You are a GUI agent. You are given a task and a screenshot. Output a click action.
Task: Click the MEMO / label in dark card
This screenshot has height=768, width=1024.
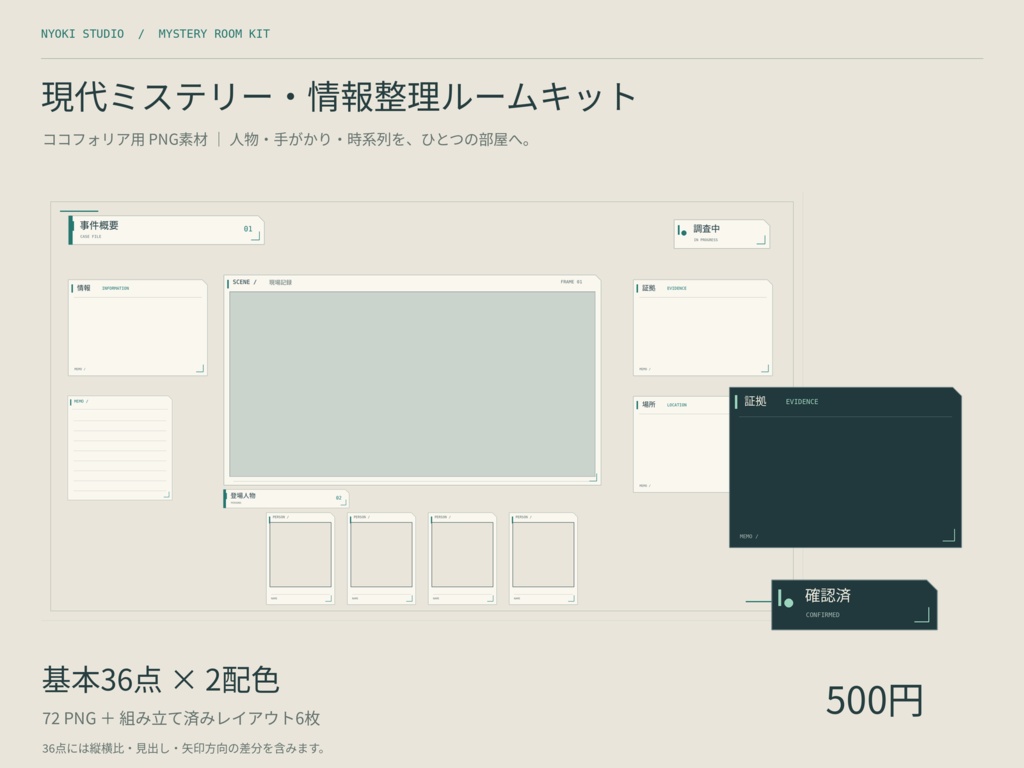[748, 537]
